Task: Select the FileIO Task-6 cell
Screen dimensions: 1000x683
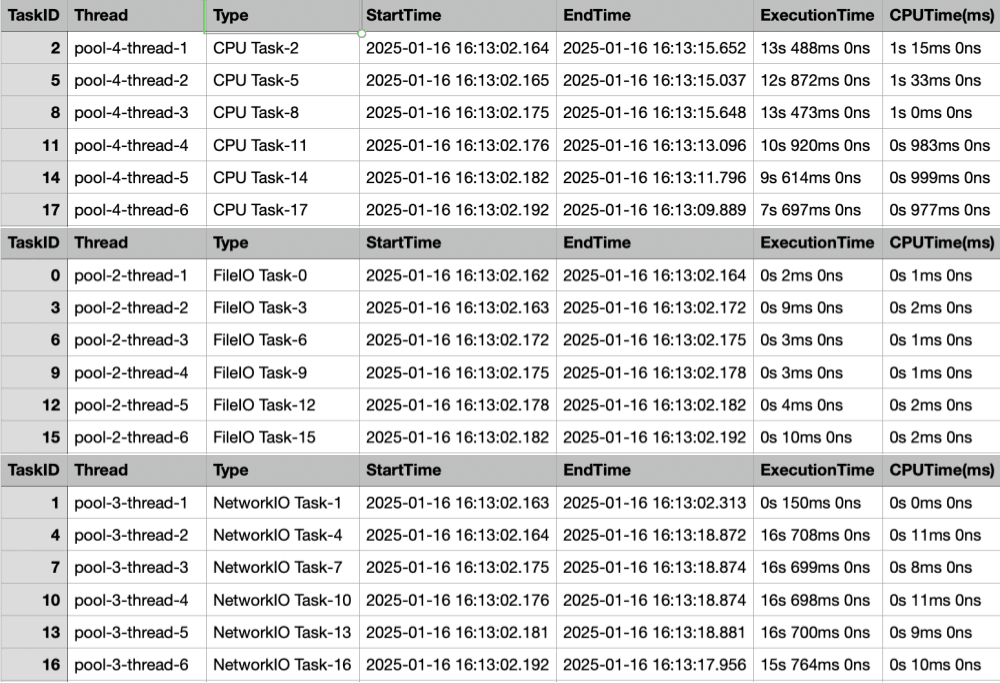Action: click(282, 340)
